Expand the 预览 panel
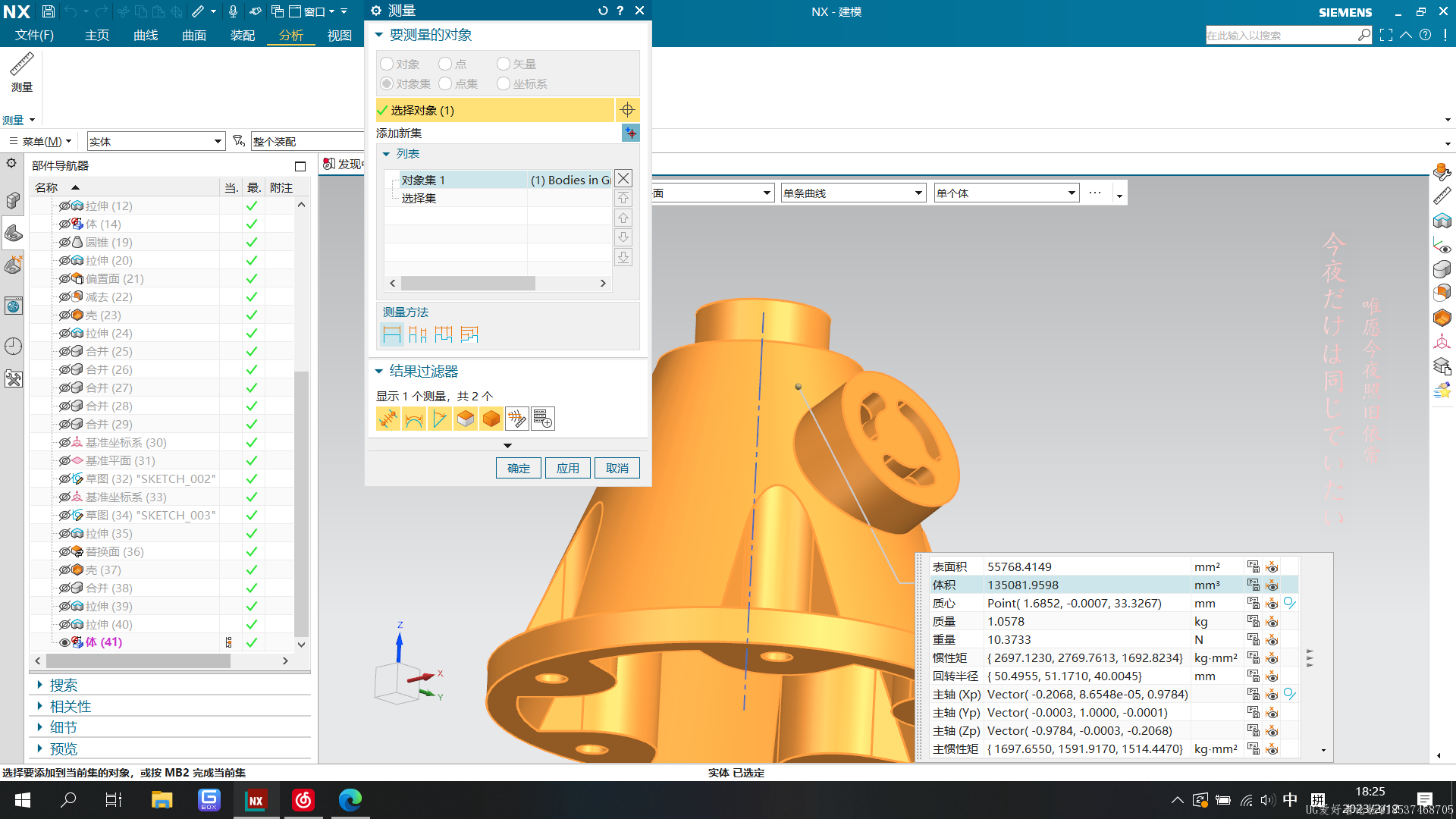The width and height of the screenshot is (1456, 819). [39, 748]
